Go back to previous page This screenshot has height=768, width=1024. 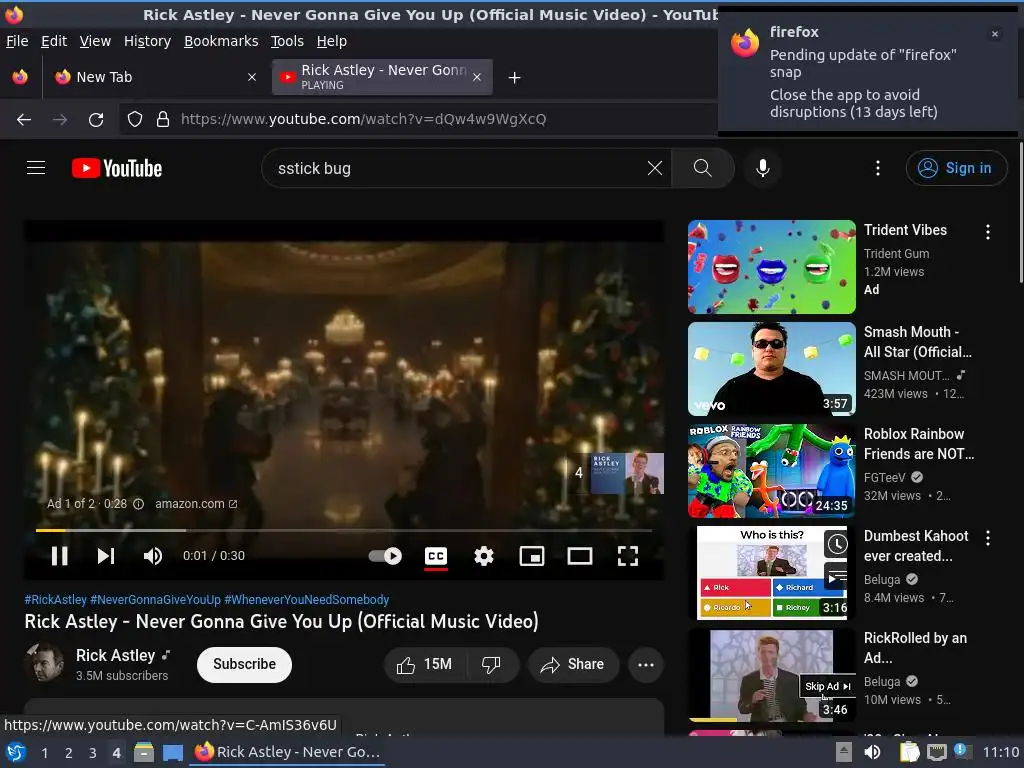click(24, 120)
